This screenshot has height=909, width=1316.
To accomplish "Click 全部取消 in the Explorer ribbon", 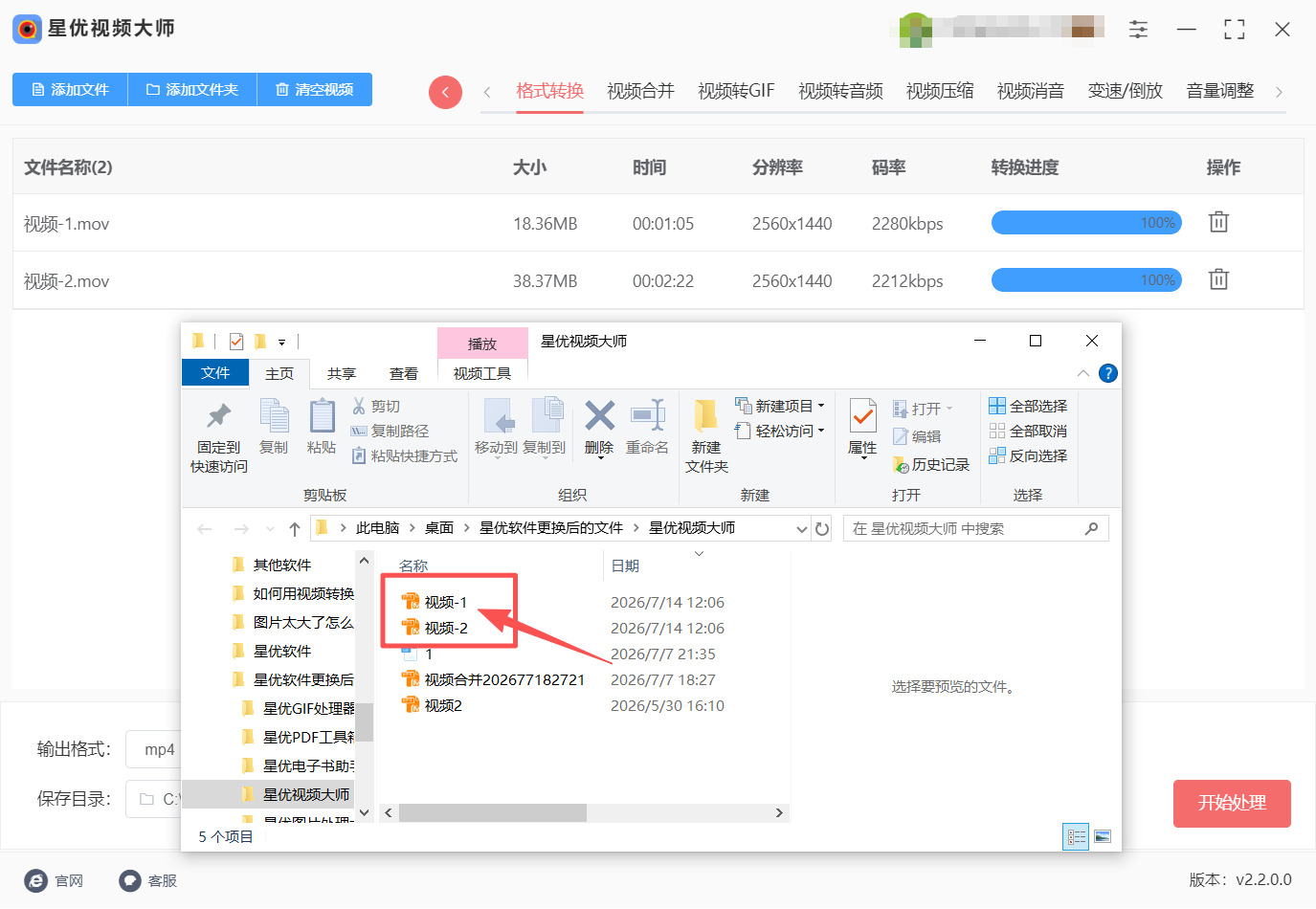I will click(x=1028, y=431).
